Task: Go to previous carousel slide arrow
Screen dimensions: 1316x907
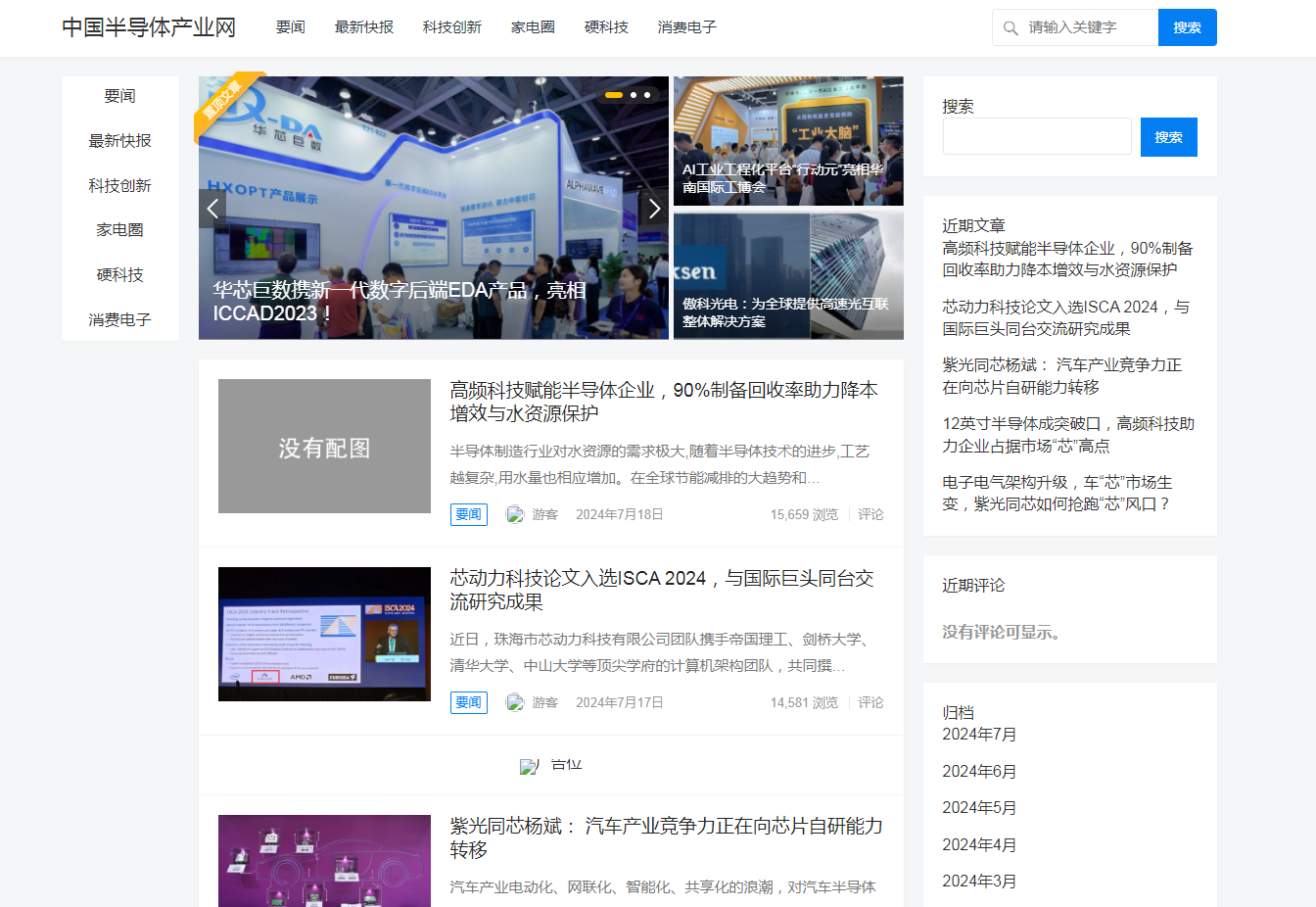Action: coord(212,208)
